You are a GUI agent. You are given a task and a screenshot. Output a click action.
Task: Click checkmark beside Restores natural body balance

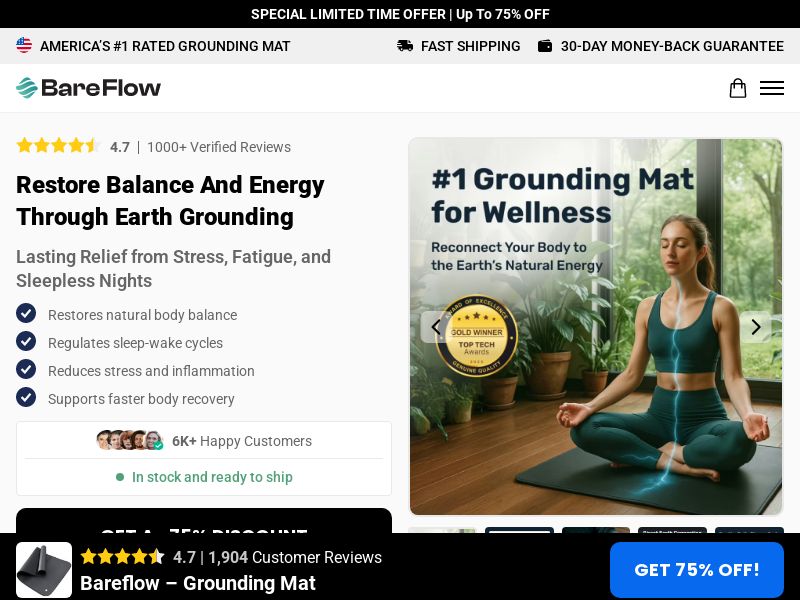coord(26,313)
